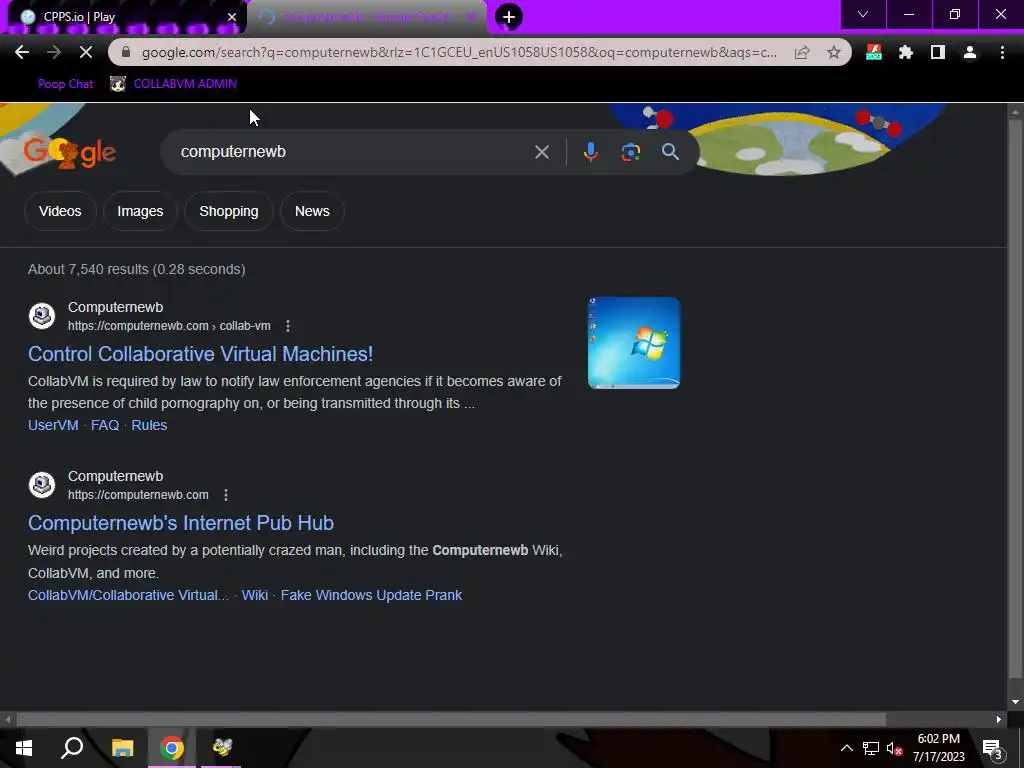Open a new tab

(x=509, y=17)
